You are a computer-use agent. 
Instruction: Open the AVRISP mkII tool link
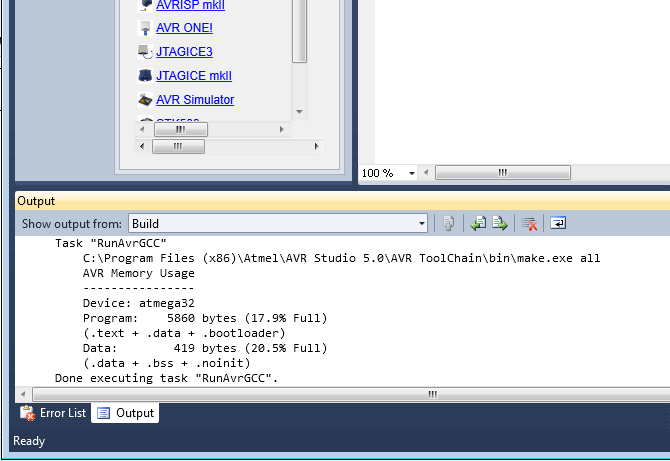(x=190, y=5)
